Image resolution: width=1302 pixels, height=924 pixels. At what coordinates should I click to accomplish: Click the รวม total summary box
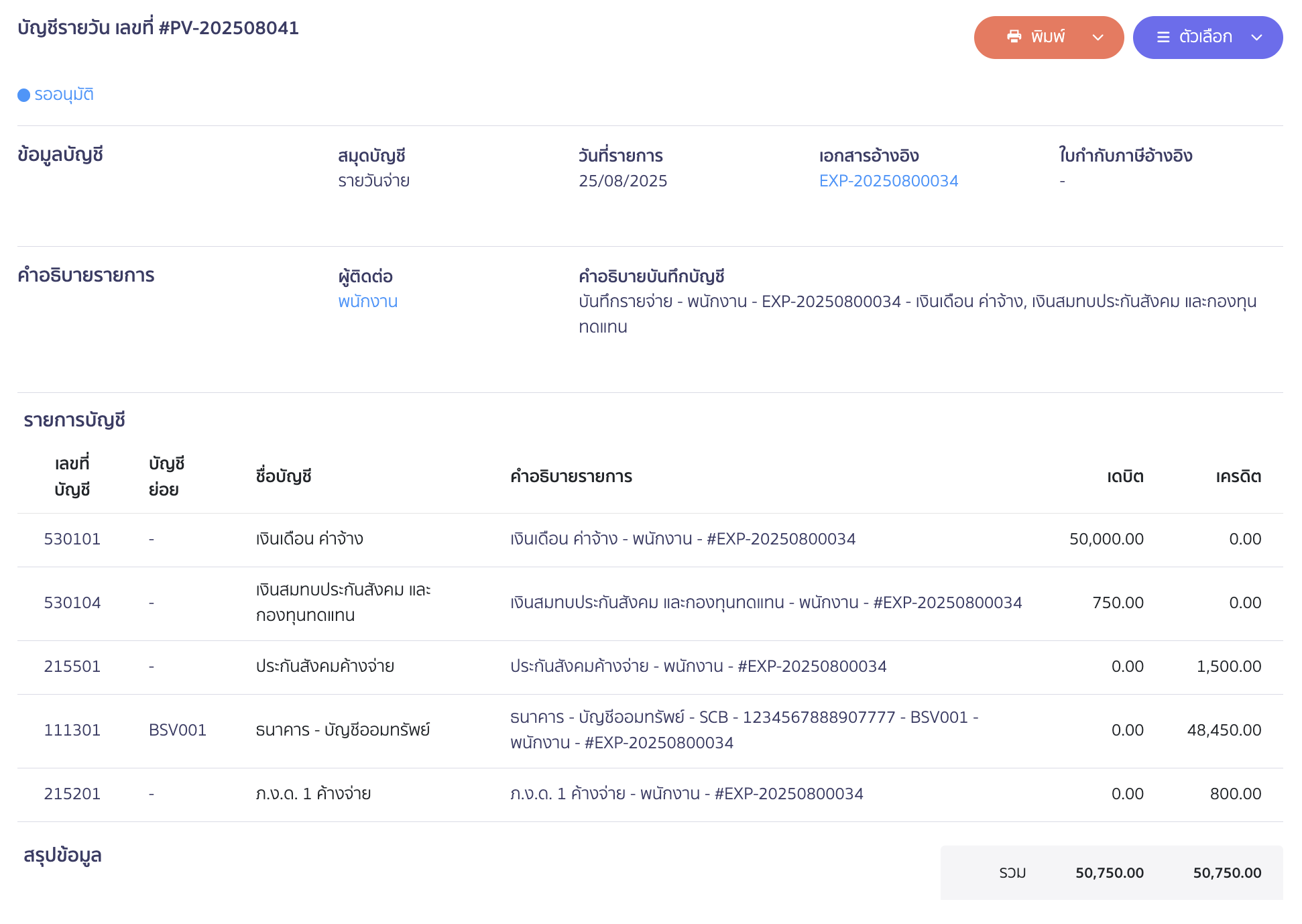pos(1111,872)
